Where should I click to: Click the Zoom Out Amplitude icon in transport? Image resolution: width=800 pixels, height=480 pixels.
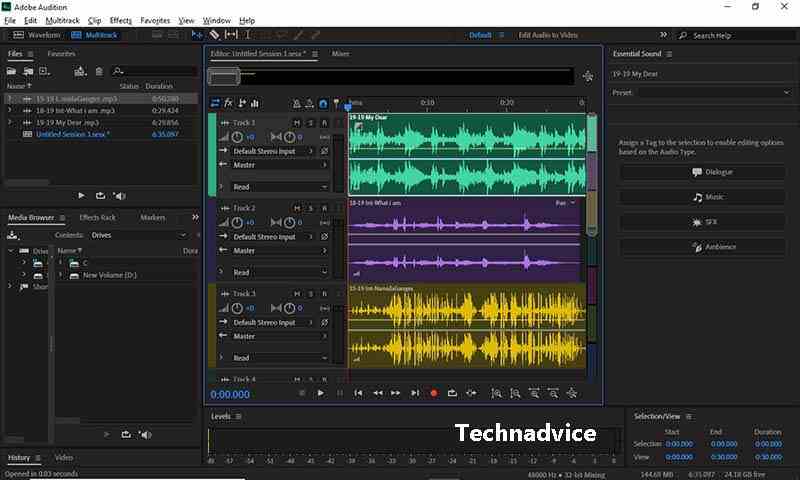tap(515, 393)
